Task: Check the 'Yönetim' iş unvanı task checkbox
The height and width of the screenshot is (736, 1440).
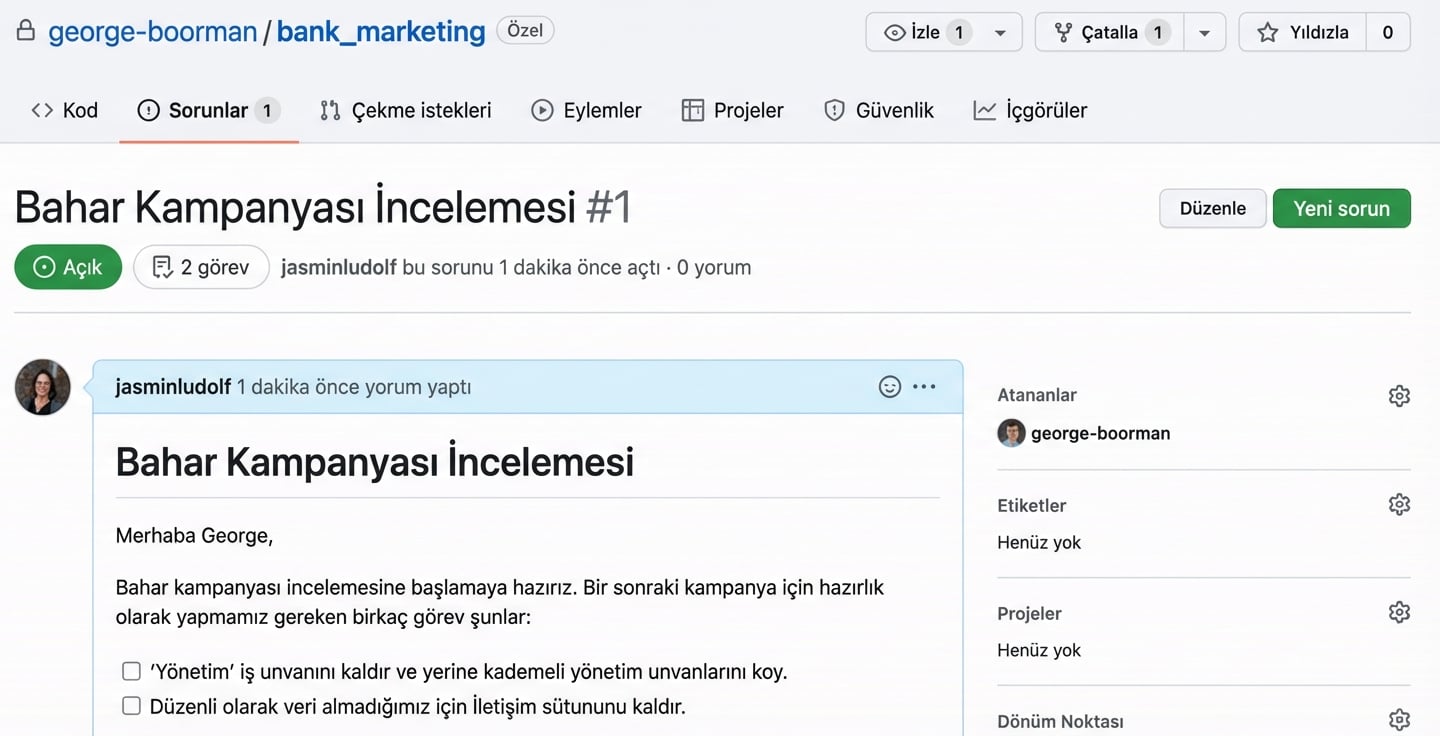Action: tap(131, 671)
